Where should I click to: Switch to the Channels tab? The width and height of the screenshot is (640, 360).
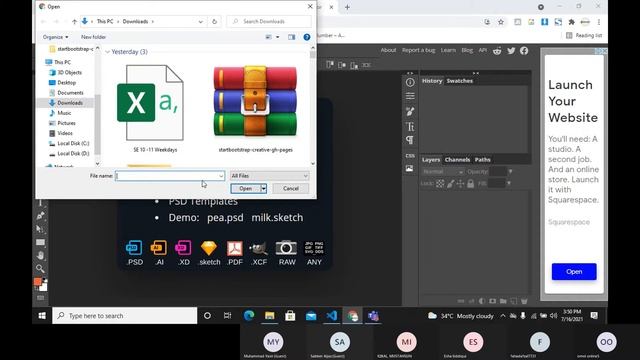point(457,160)
